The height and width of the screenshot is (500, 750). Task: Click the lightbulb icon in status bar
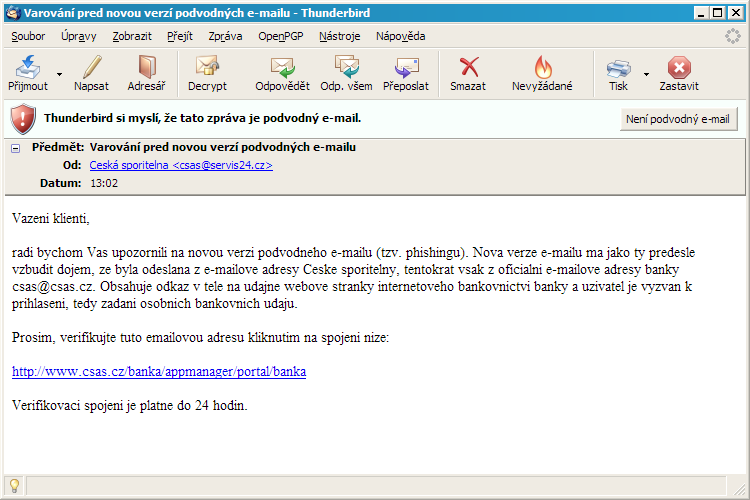[14, 486]
